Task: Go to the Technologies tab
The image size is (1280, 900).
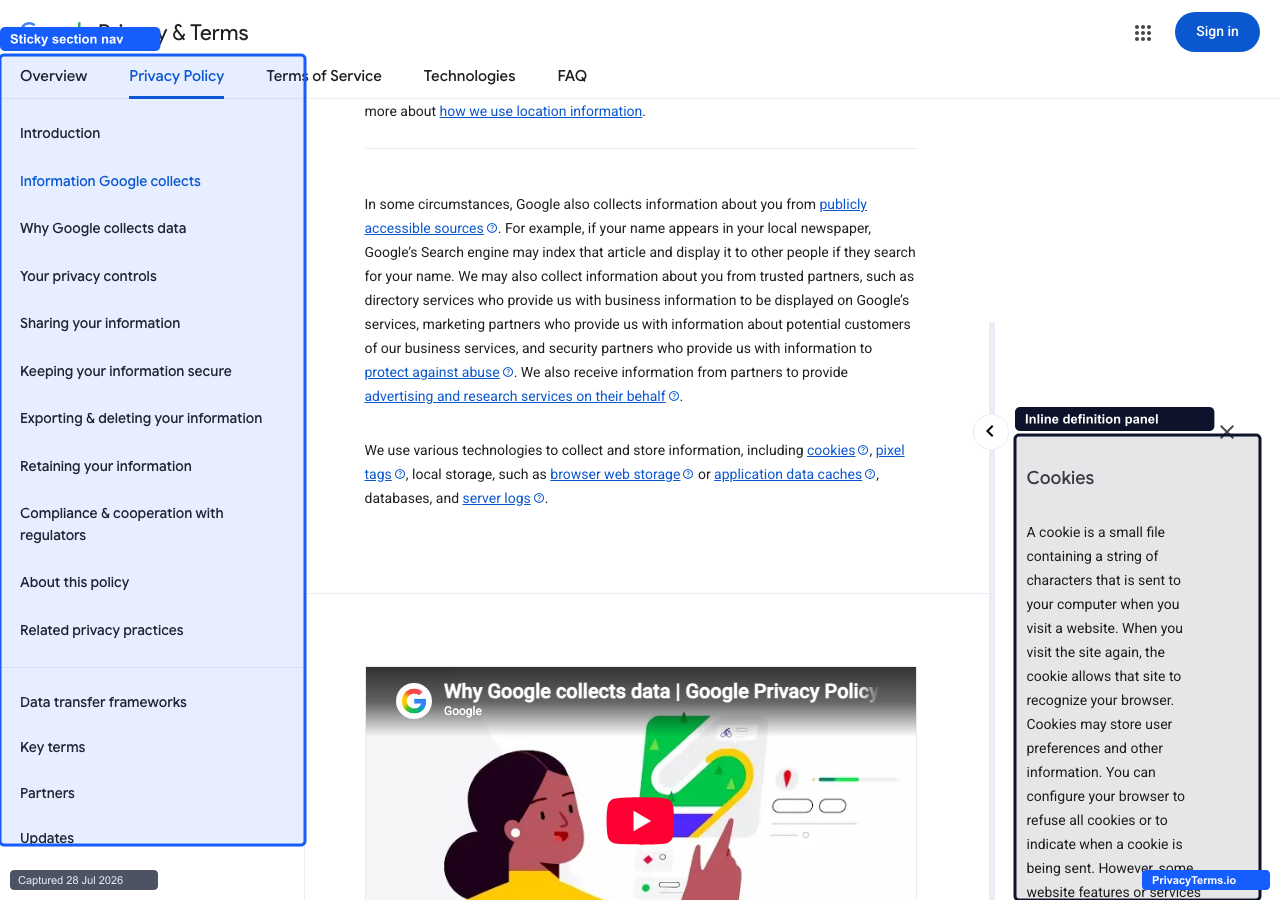Action: pyautogui.click(x=469, y=76)
